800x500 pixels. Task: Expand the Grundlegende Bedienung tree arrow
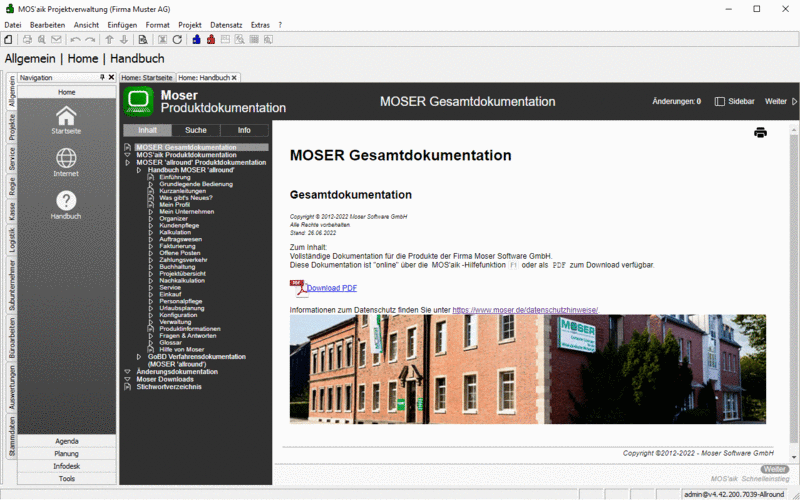point(151,184)
